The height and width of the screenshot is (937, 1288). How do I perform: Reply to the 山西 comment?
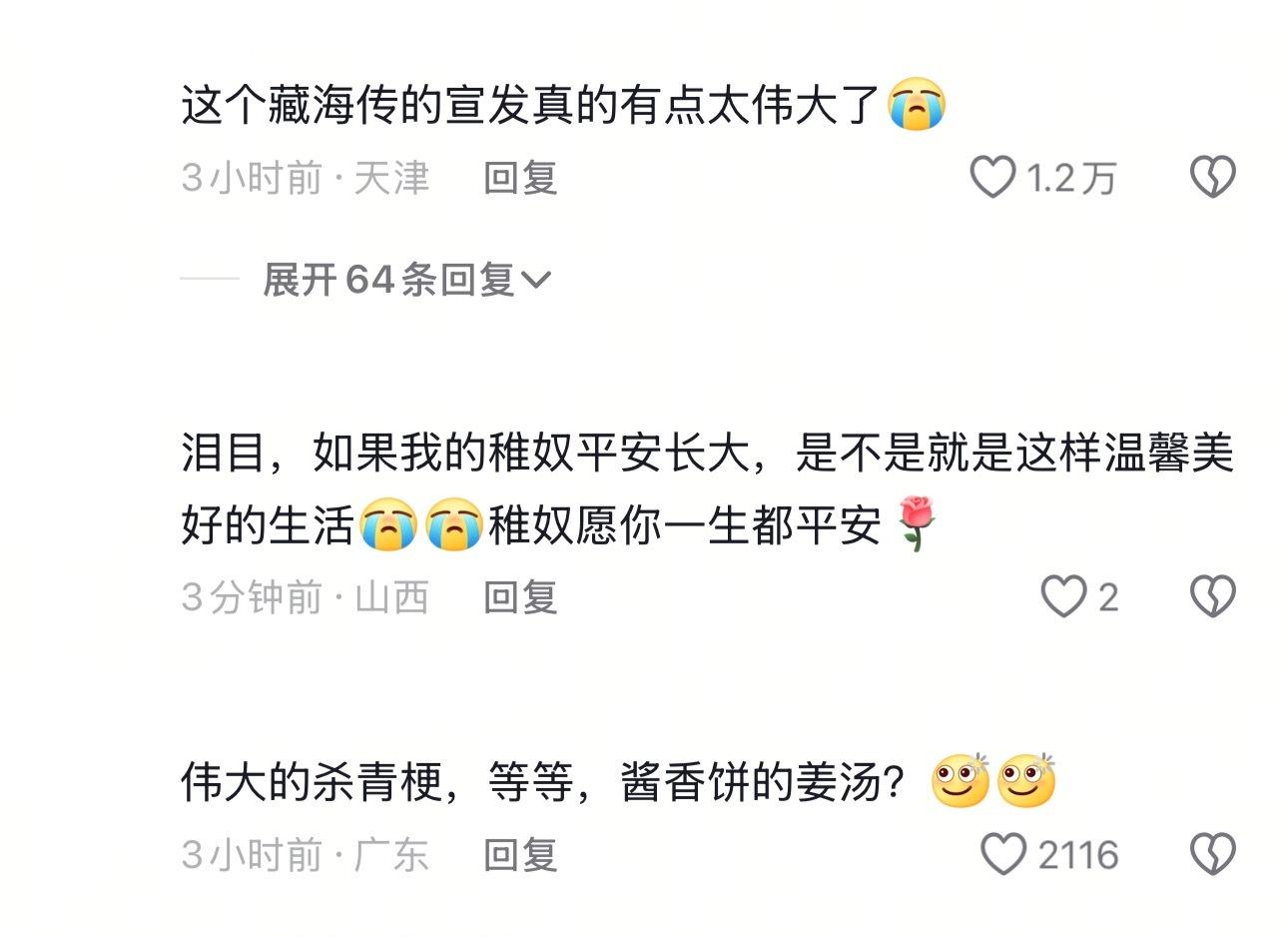coord(520,596)
